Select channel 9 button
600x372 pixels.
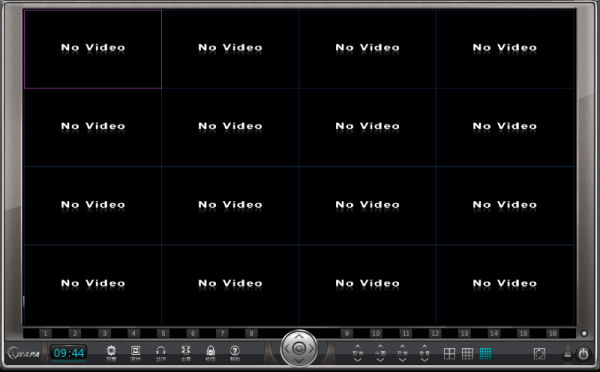pyautogui.click(x=347, y=333)
